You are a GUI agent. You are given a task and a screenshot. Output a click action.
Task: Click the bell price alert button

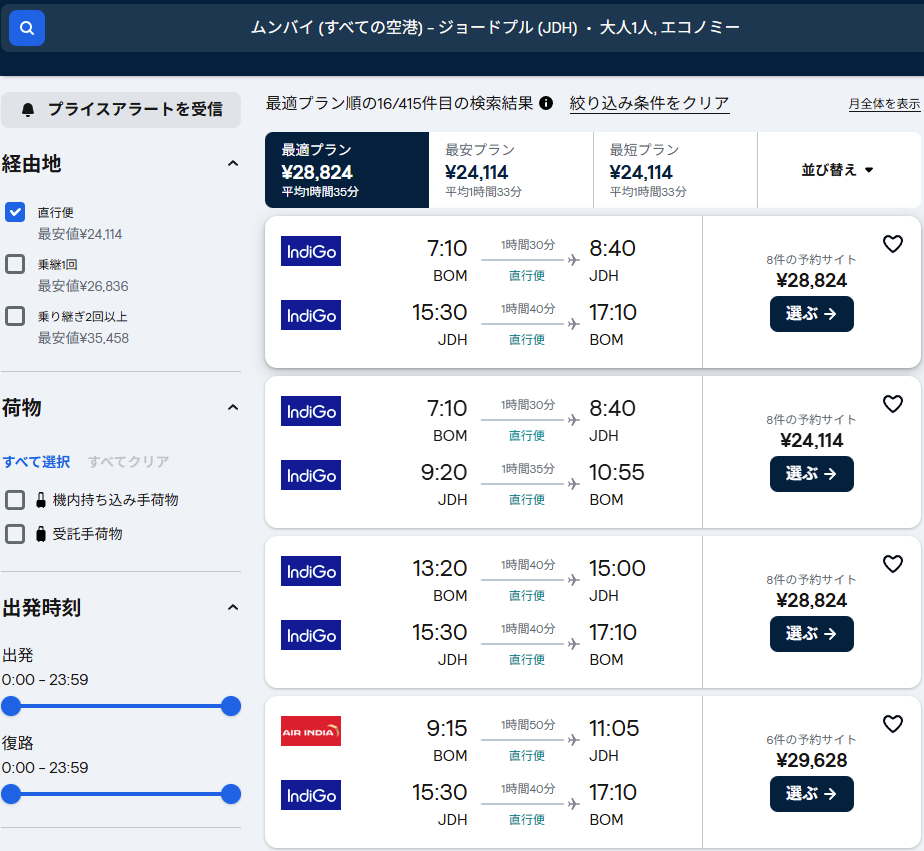click(121, 109)
